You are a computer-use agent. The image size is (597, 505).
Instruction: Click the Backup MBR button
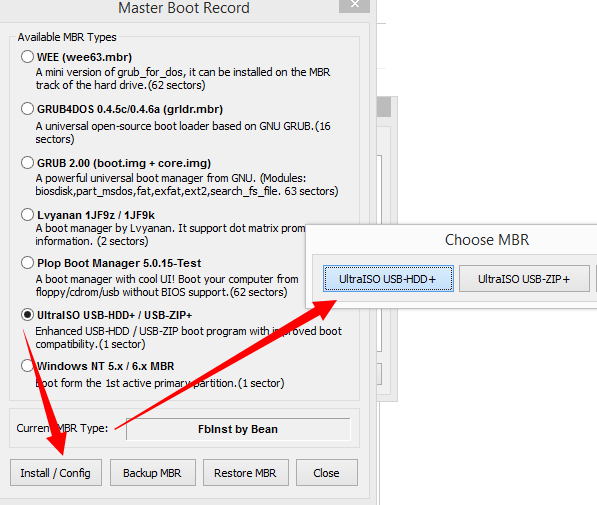click(153, 473)
